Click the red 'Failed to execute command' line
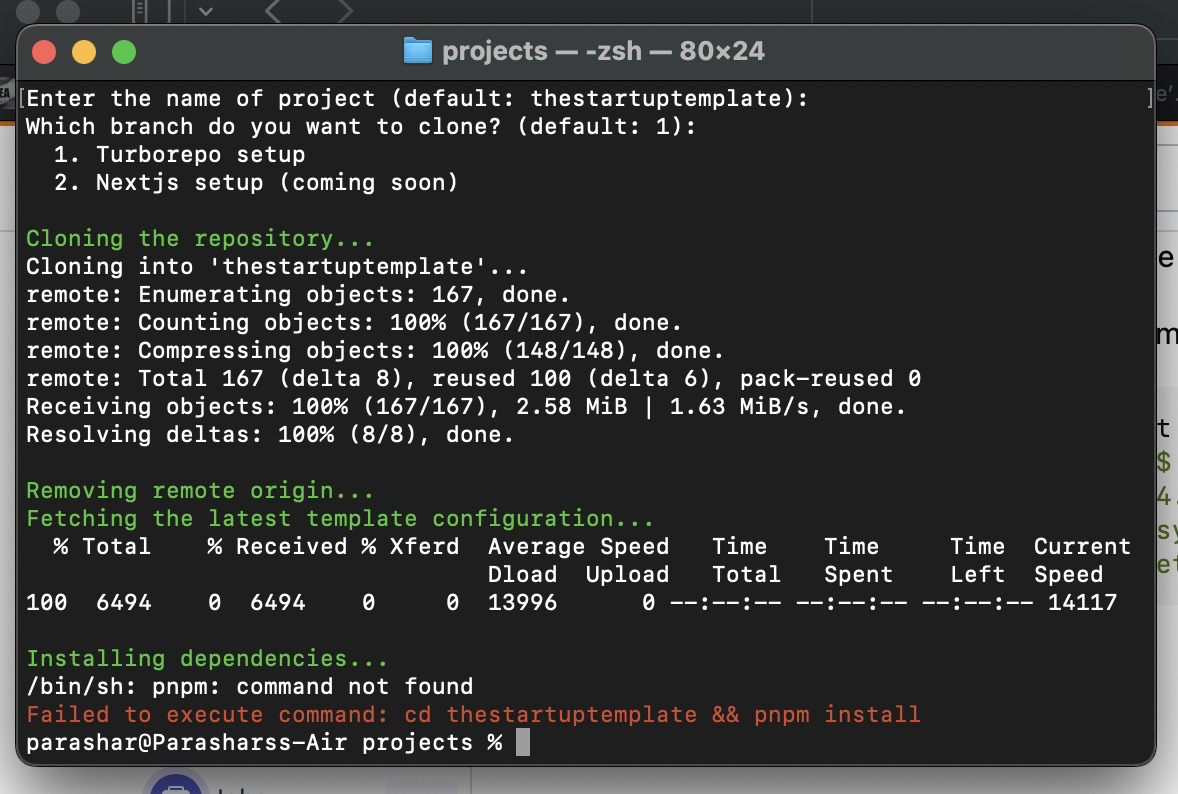The height and width of the screenshot is (794, 1178). (x=472, y=715)
